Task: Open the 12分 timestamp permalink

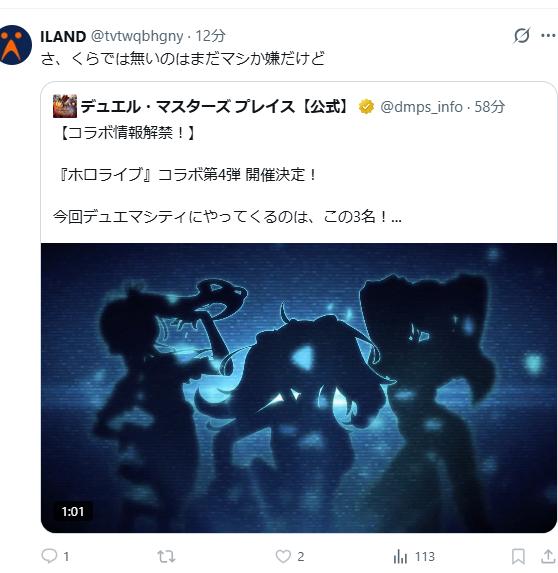Action: (210, 36)
